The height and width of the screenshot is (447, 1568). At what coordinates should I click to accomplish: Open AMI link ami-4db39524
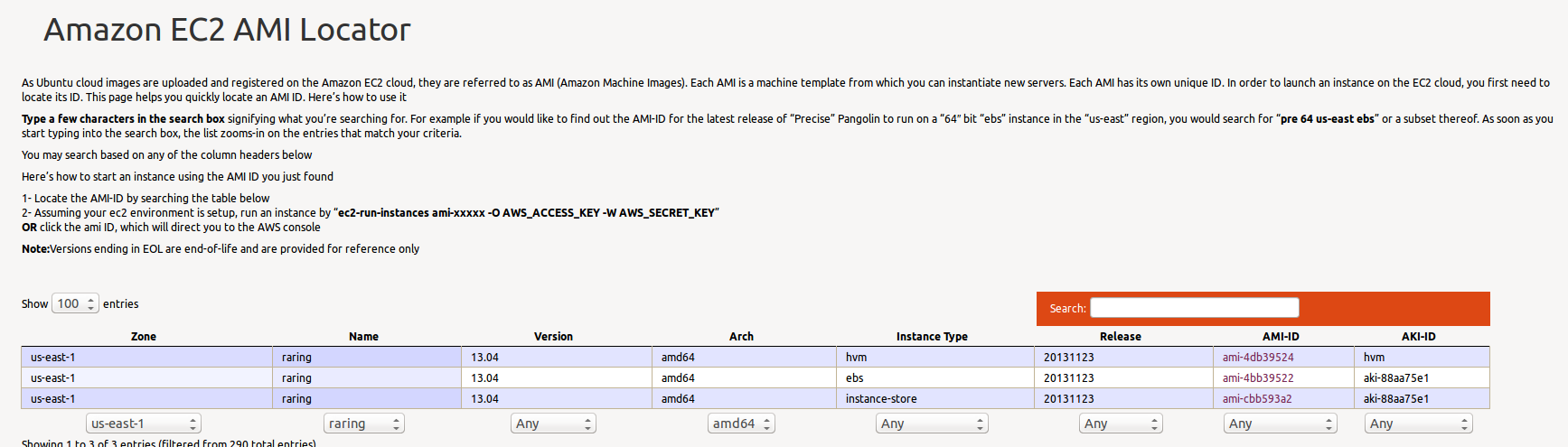coord(1258,358)
